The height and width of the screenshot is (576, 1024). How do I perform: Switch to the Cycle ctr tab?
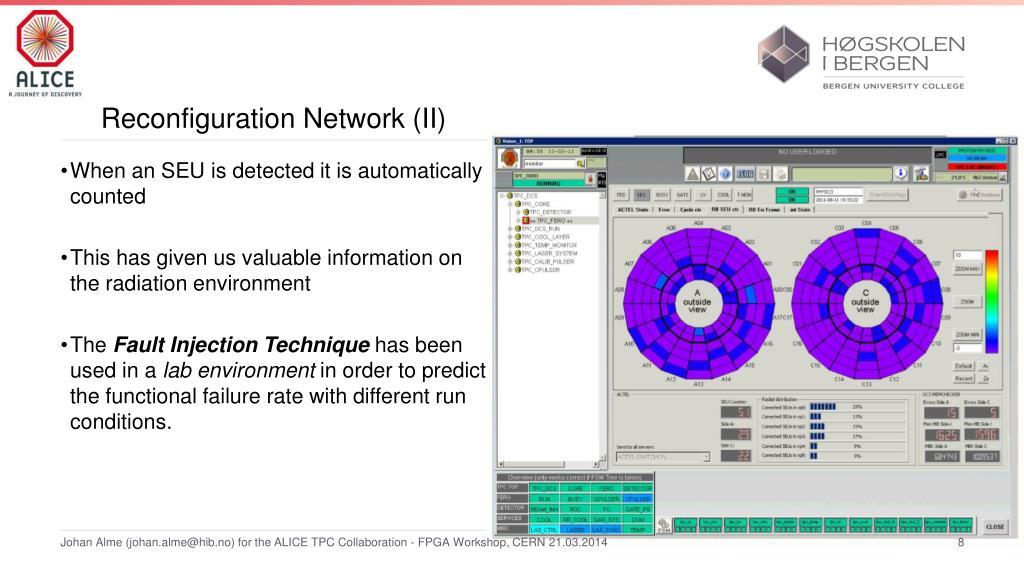click(690, 210)
